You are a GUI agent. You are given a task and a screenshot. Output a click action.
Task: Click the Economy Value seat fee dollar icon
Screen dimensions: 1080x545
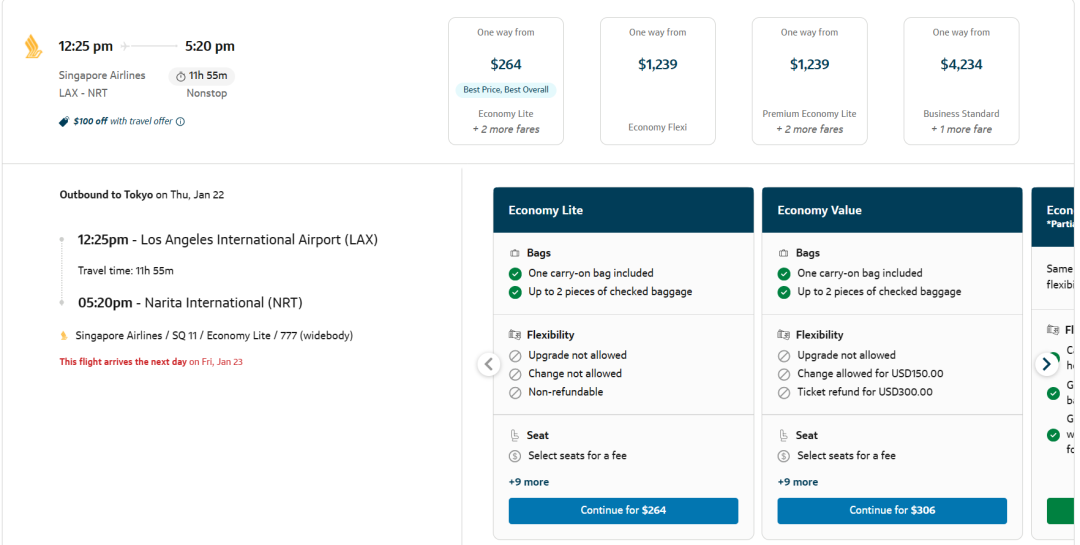[784, 456]
